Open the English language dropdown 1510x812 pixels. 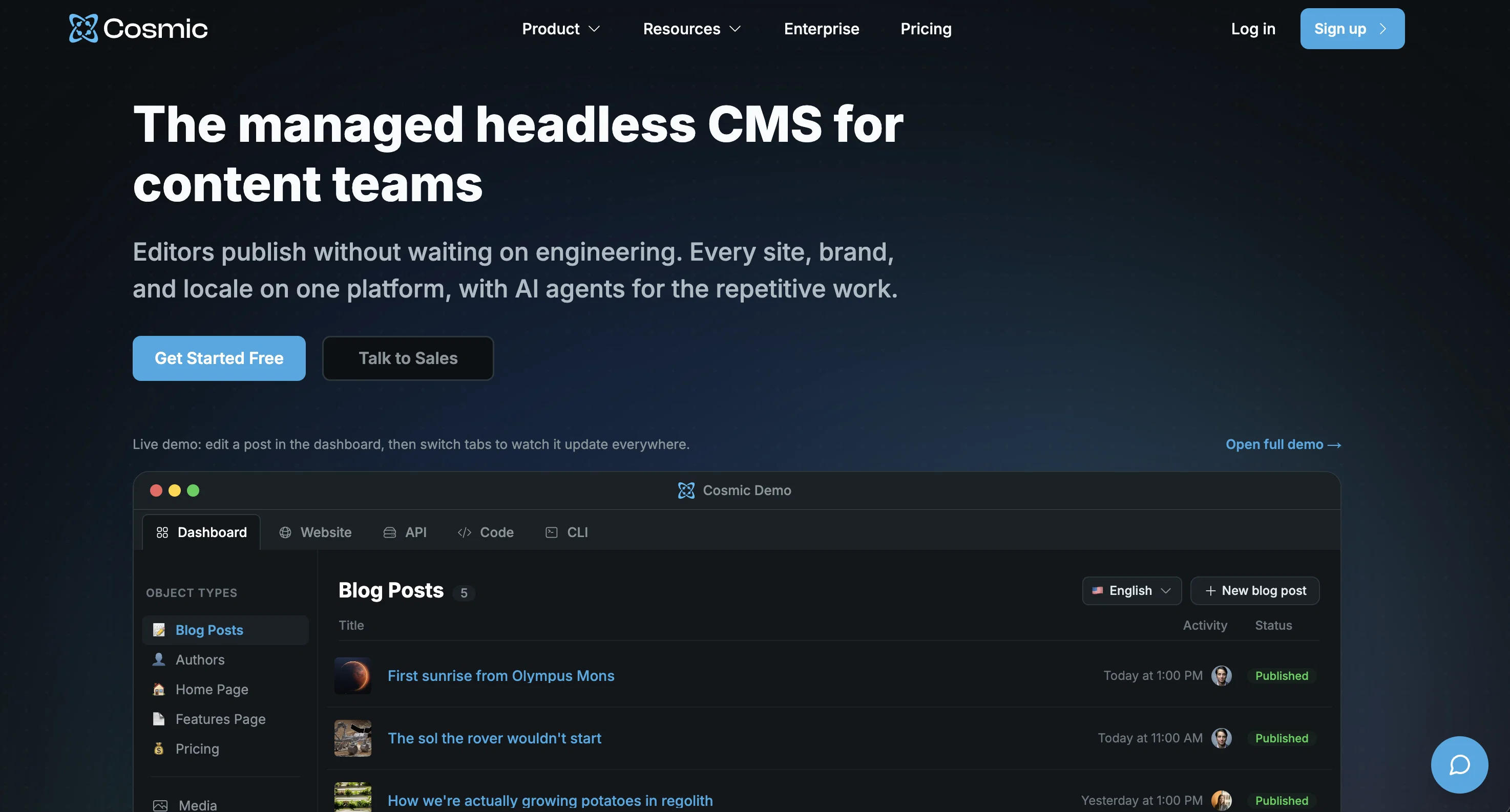1131,590
